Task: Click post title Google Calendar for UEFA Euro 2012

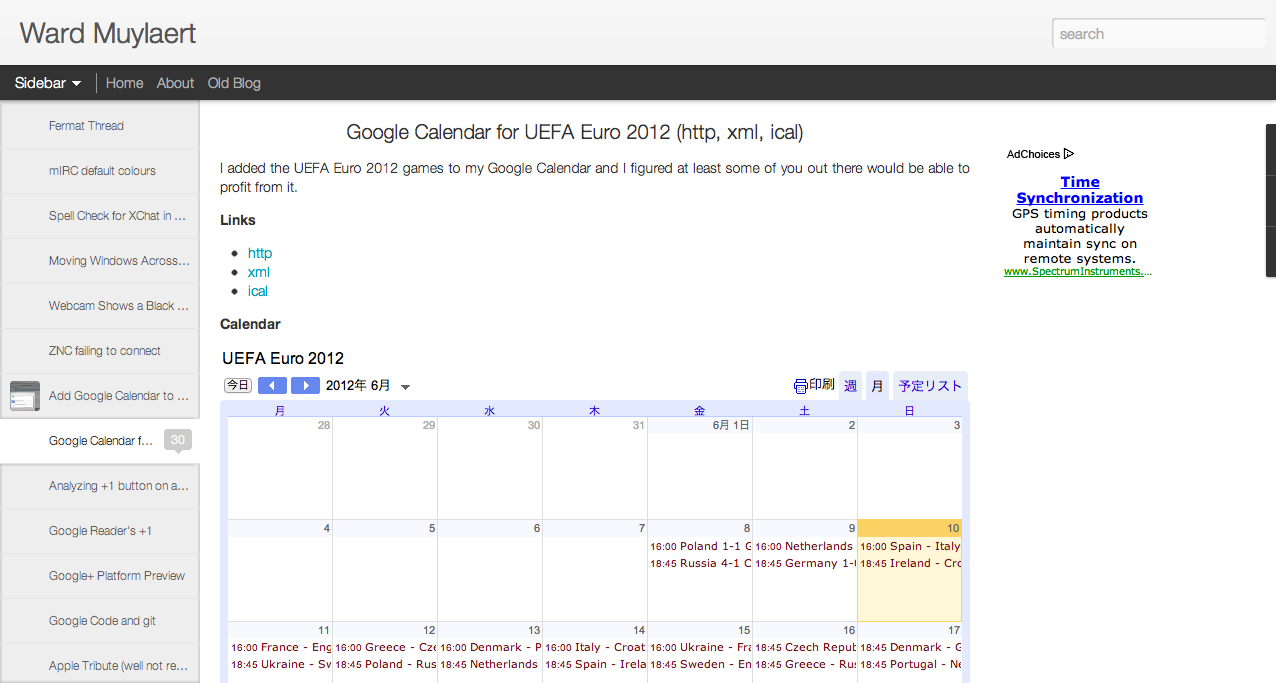Action: pyautogui.click(x=575, y=132)
